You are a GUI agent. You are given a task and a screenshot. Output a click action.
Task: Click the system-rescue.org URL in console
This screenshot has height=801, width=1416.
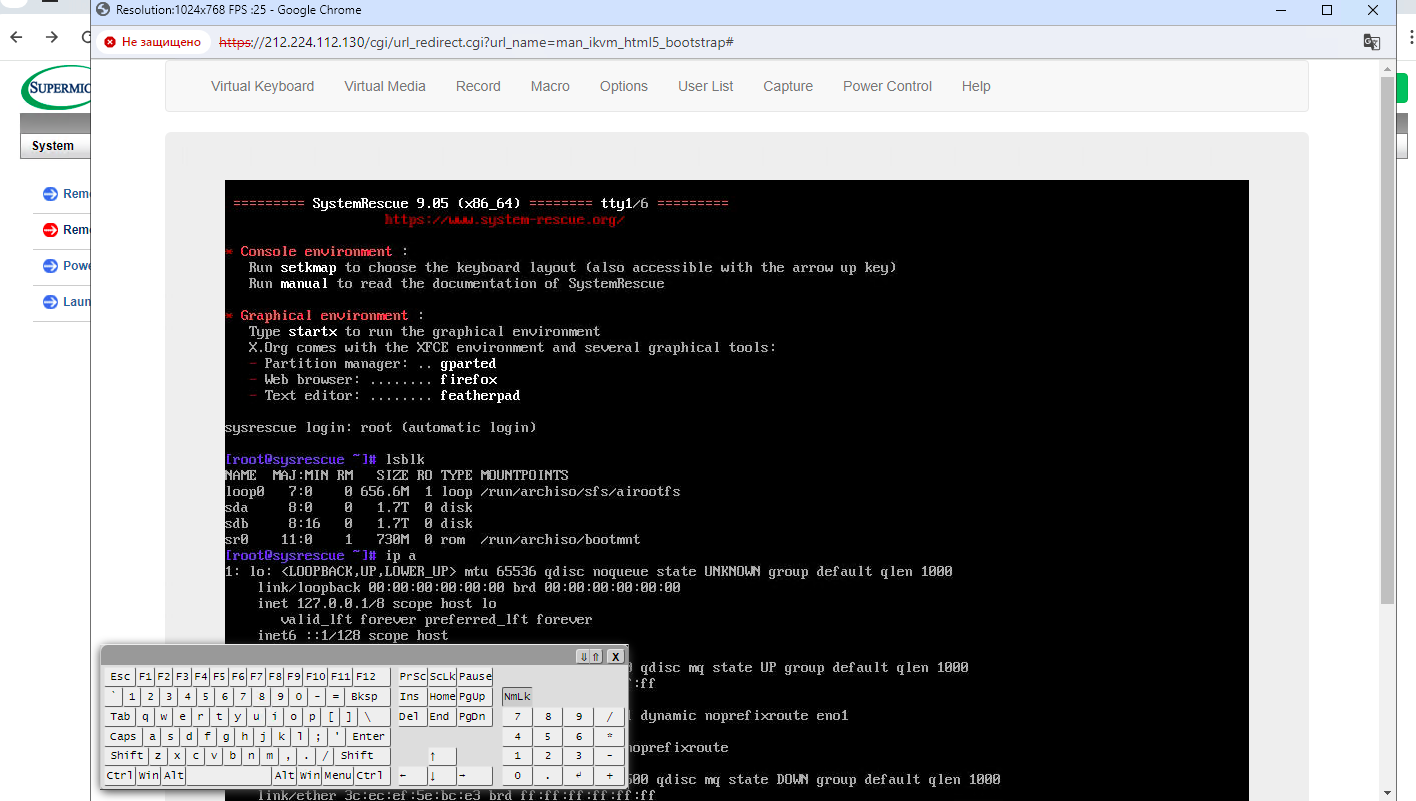505,219
